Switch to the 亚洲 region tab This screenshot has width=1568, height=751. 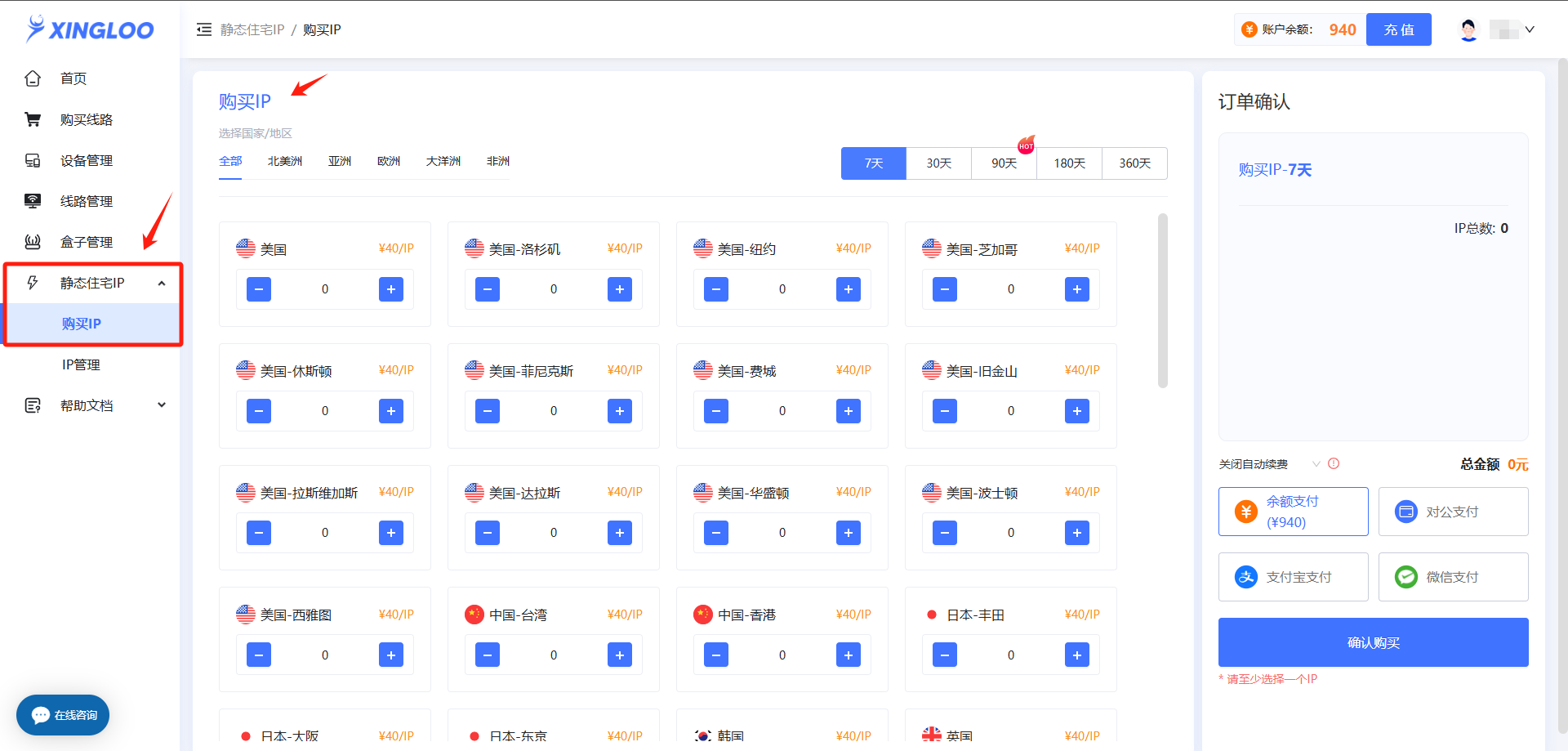pos(340,161)
